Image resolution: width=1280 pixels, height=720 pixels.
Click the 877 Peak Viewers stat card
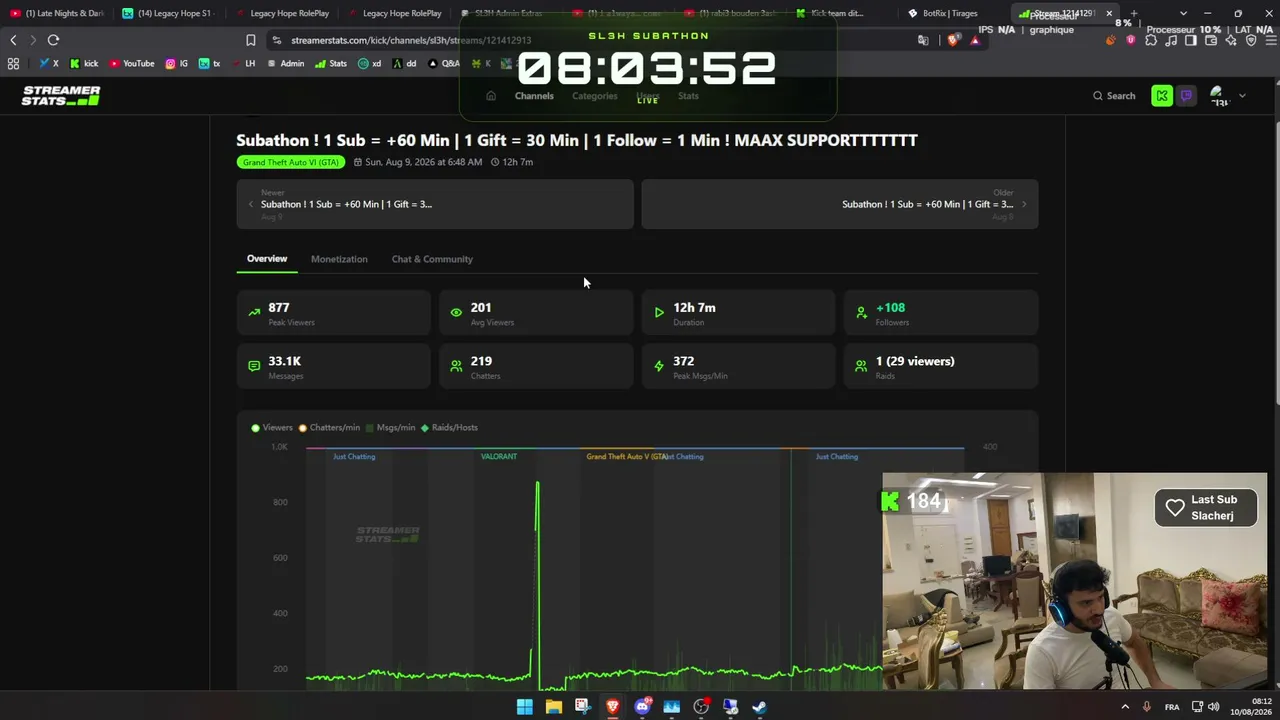tap(334, 313)
